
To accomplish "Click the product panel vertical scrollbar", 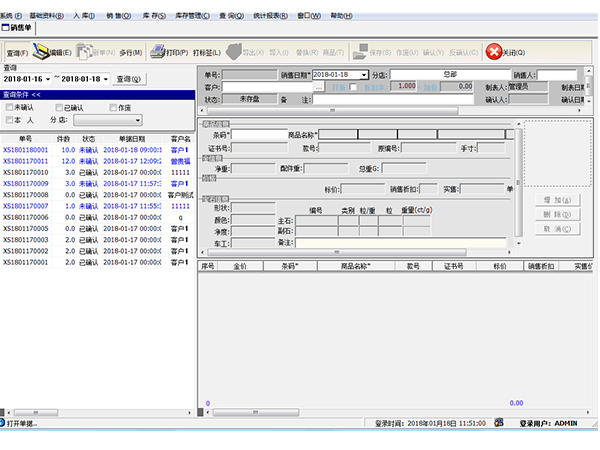I will tap(518, 183).
